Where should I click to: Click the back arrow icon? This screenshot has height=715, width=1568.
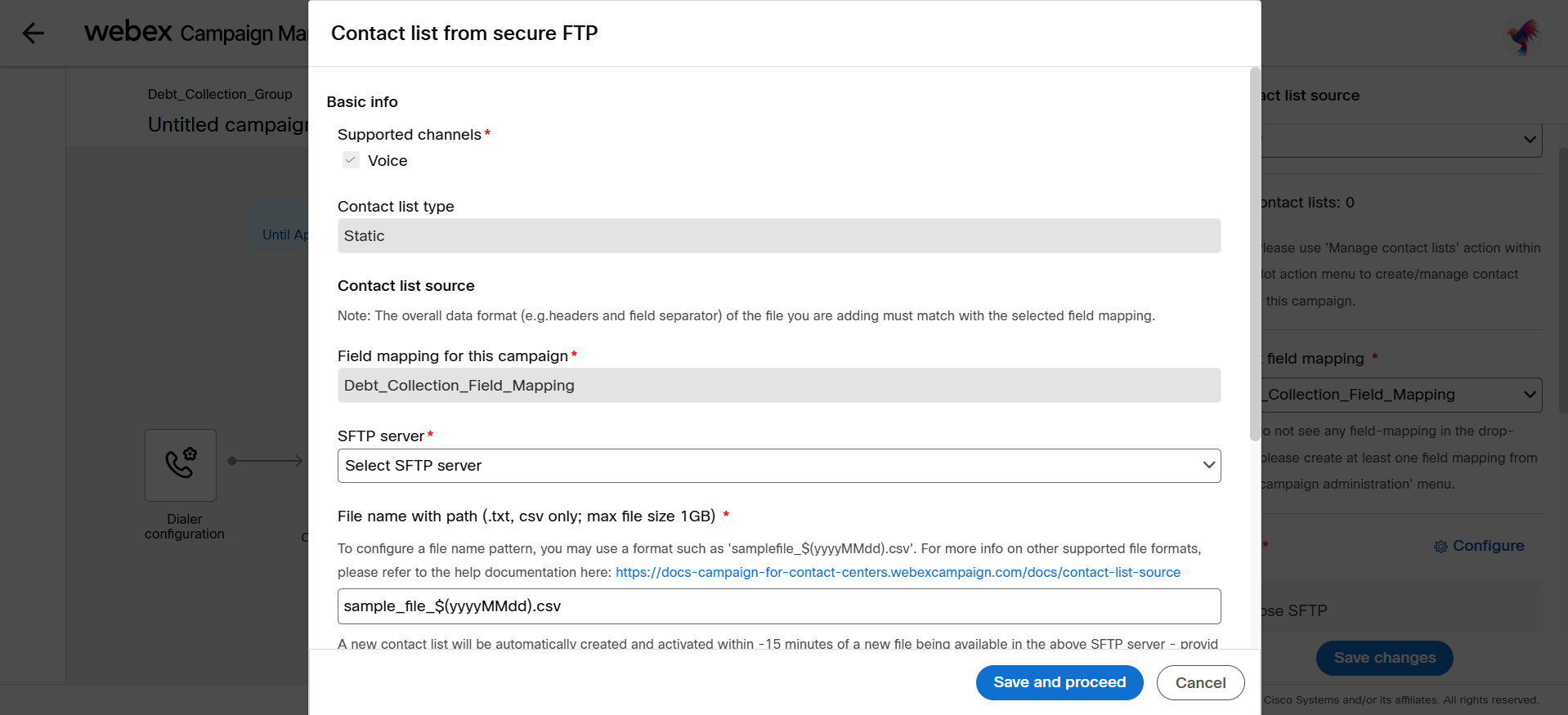34,34
